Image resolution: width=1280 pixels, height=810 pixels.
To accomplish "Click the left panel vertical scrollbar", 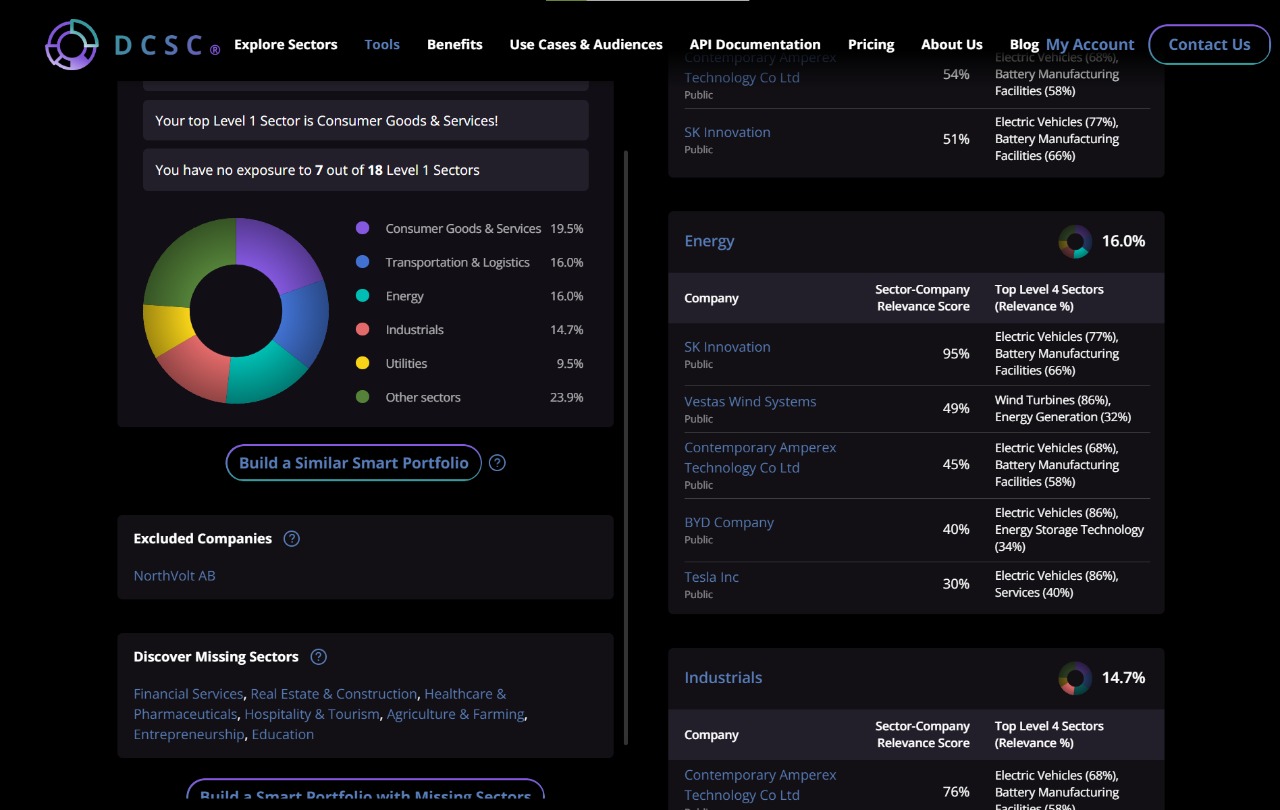I will coord(627,447).
